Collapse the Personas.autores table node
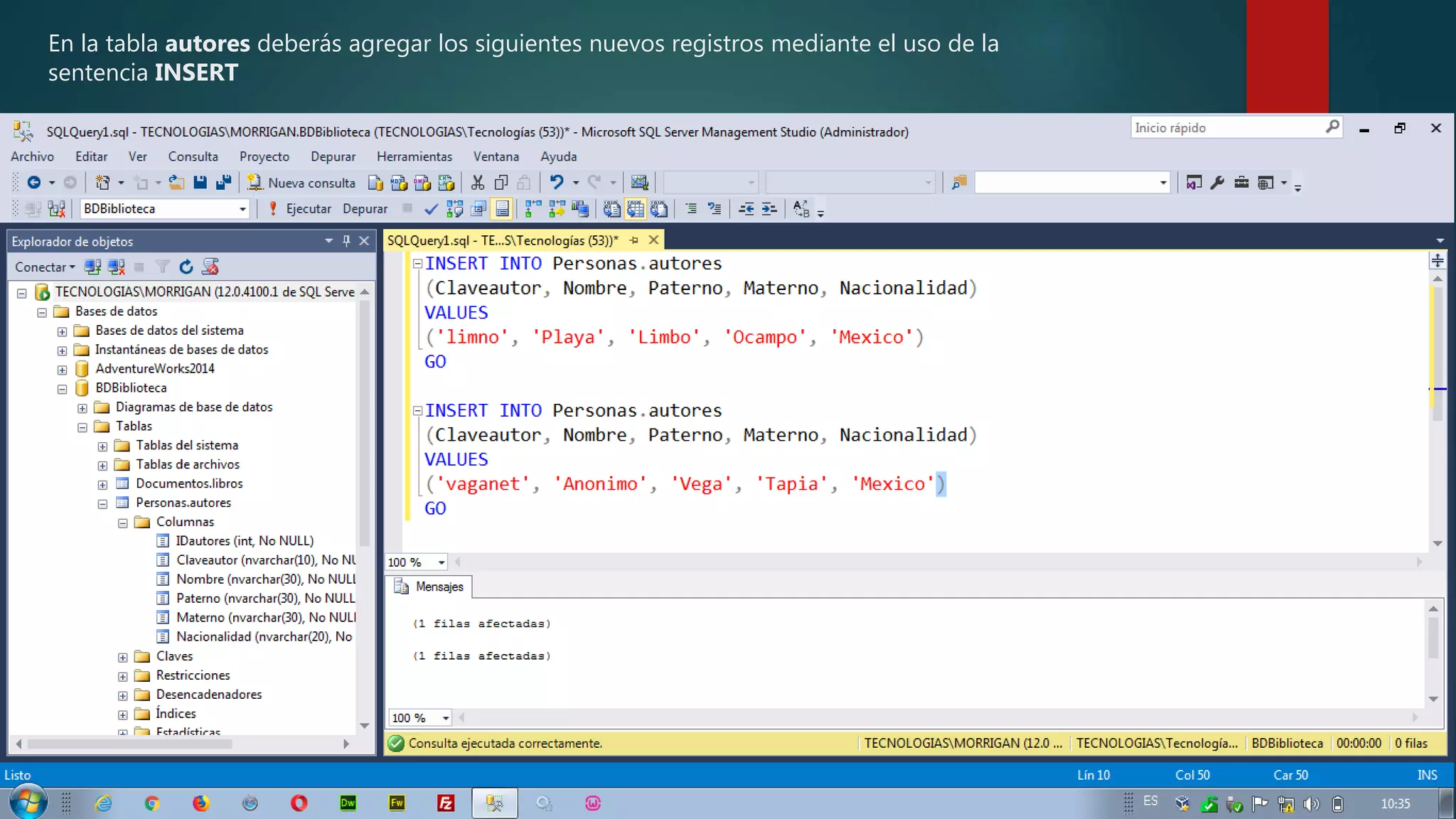Screen dimensions: 1456x819 [103, 503]
